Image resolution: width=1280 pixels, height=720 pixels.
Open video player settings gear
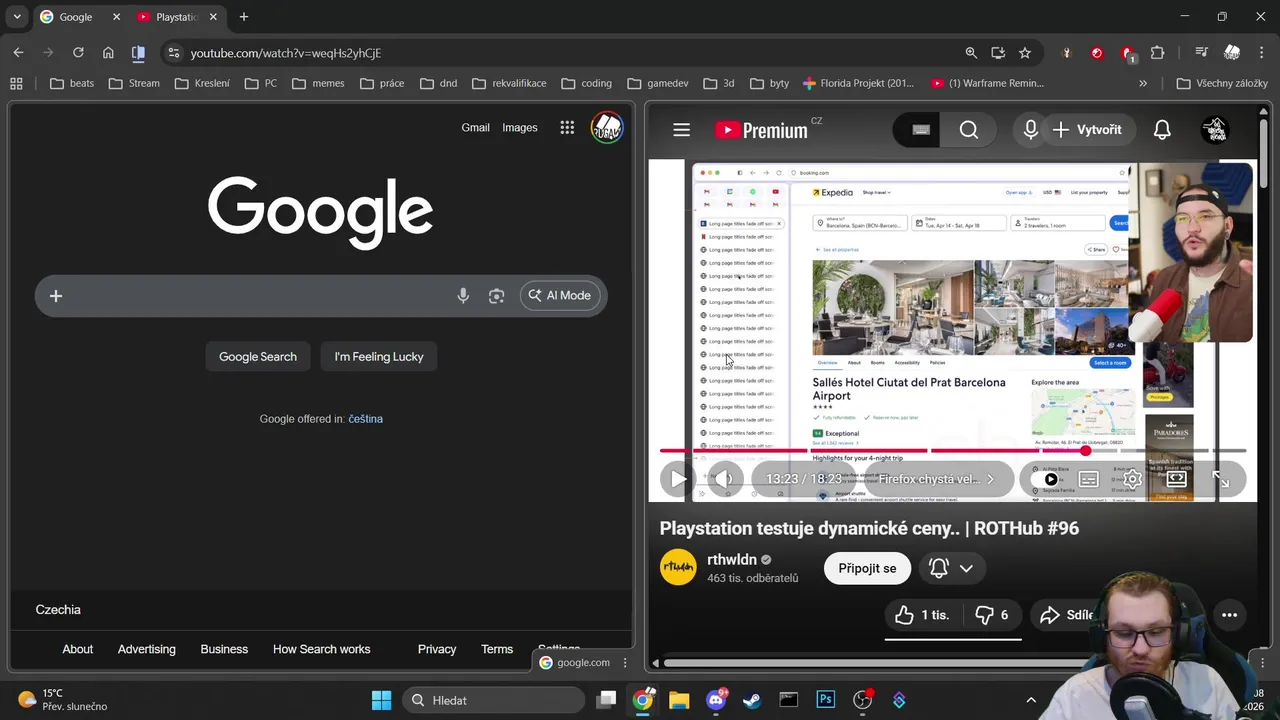(1132, 479)
